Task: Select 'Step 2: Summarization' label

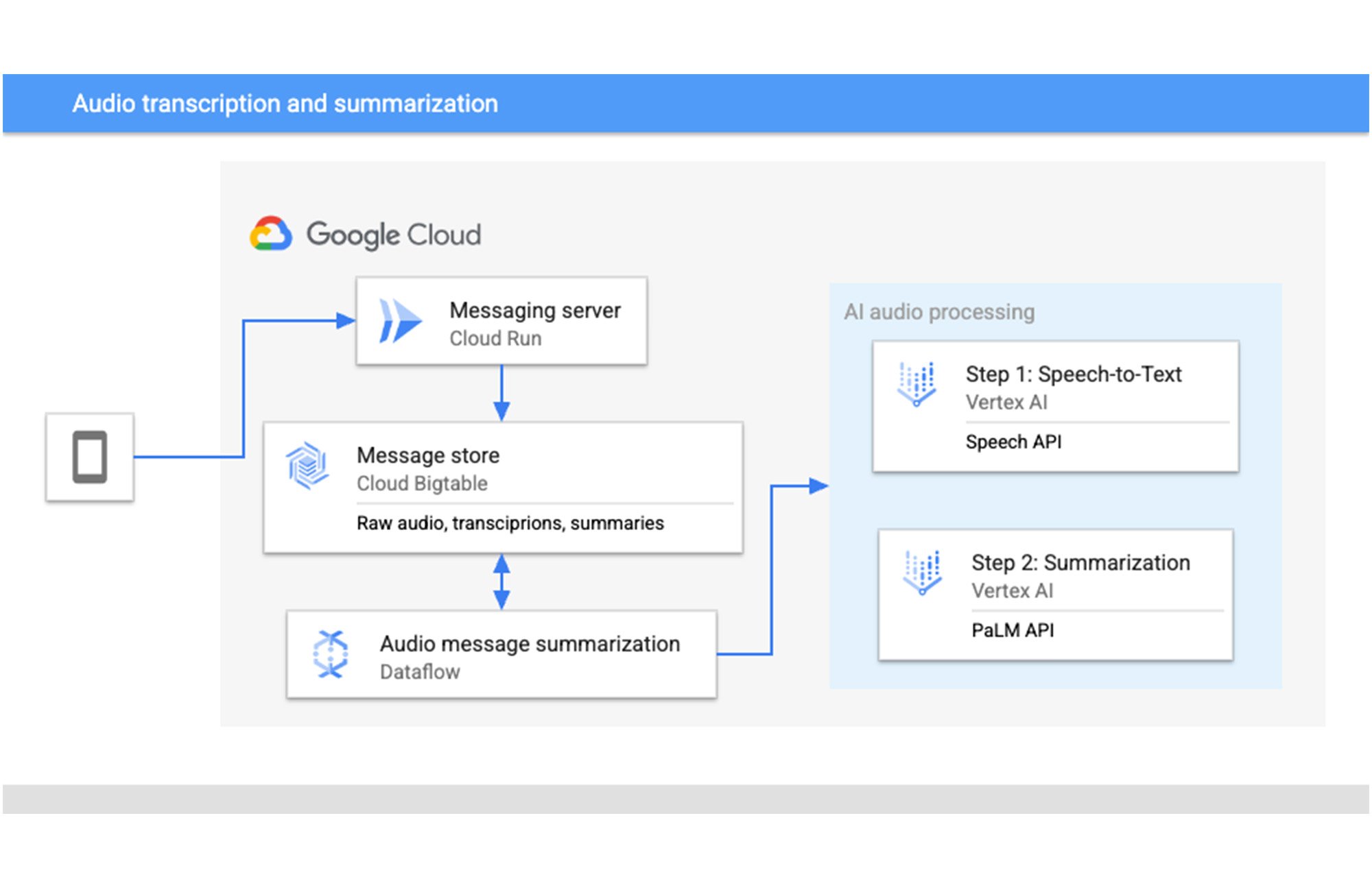Action: pyautogui.click(x=1080, y=563)
